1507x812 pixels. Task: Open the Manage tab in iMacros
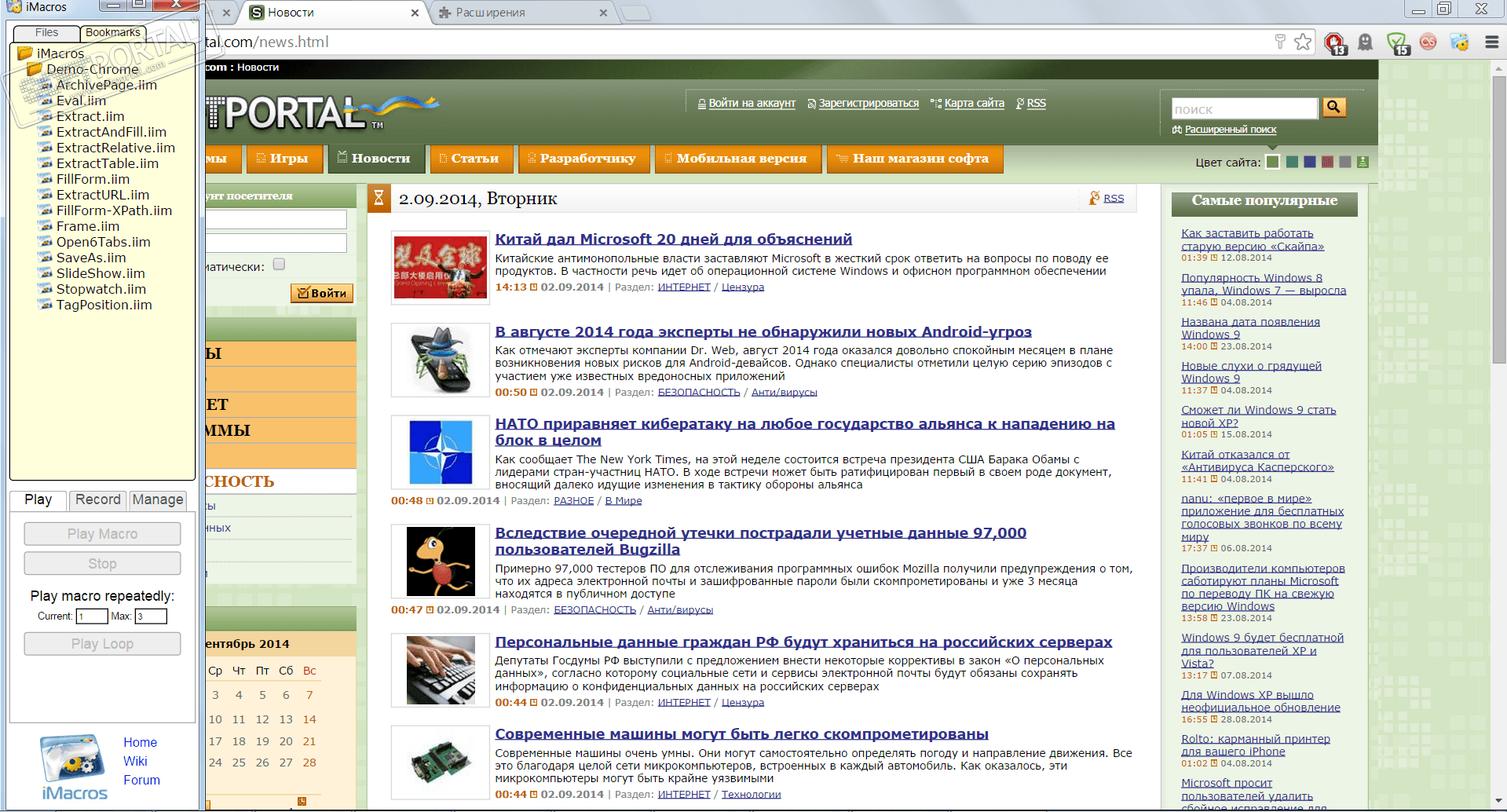[158, 499]
